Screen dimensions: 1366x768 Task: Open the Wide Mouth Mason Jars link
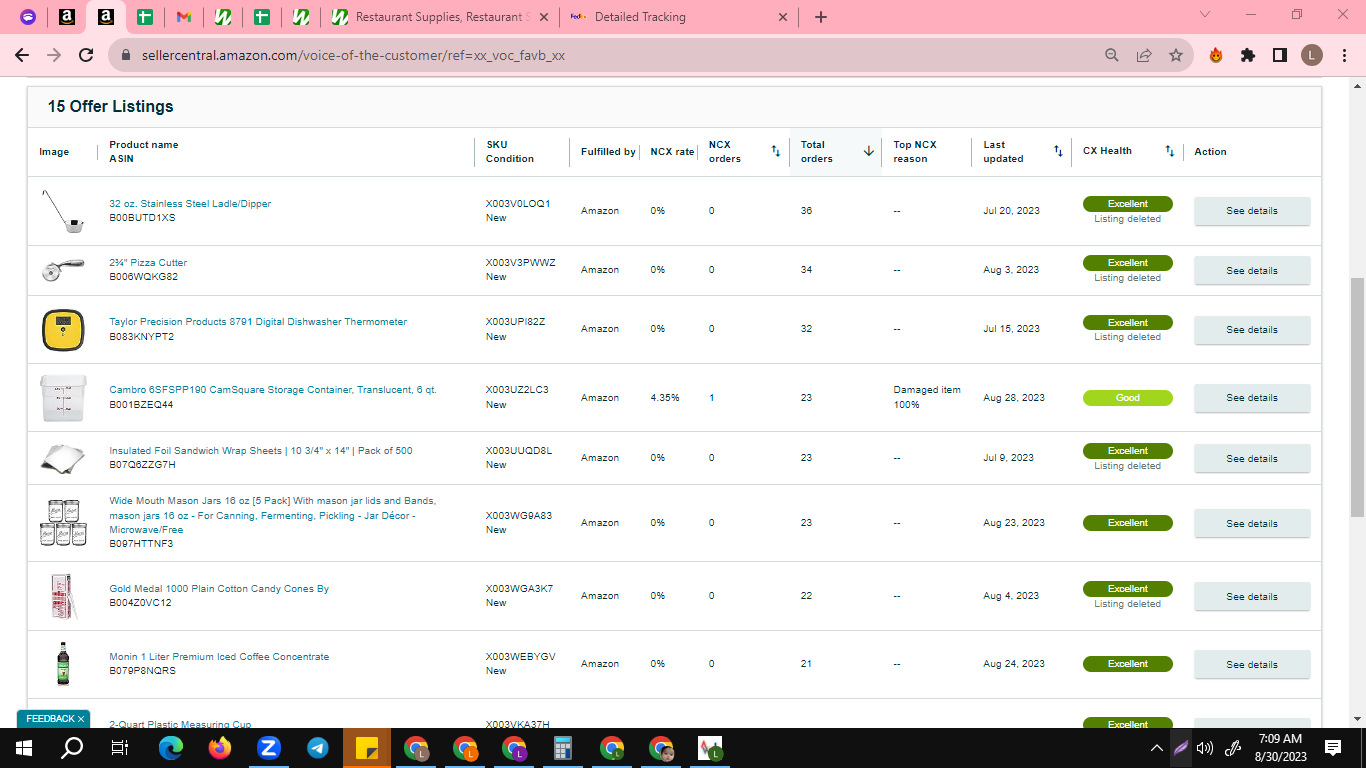coord(273,515)
